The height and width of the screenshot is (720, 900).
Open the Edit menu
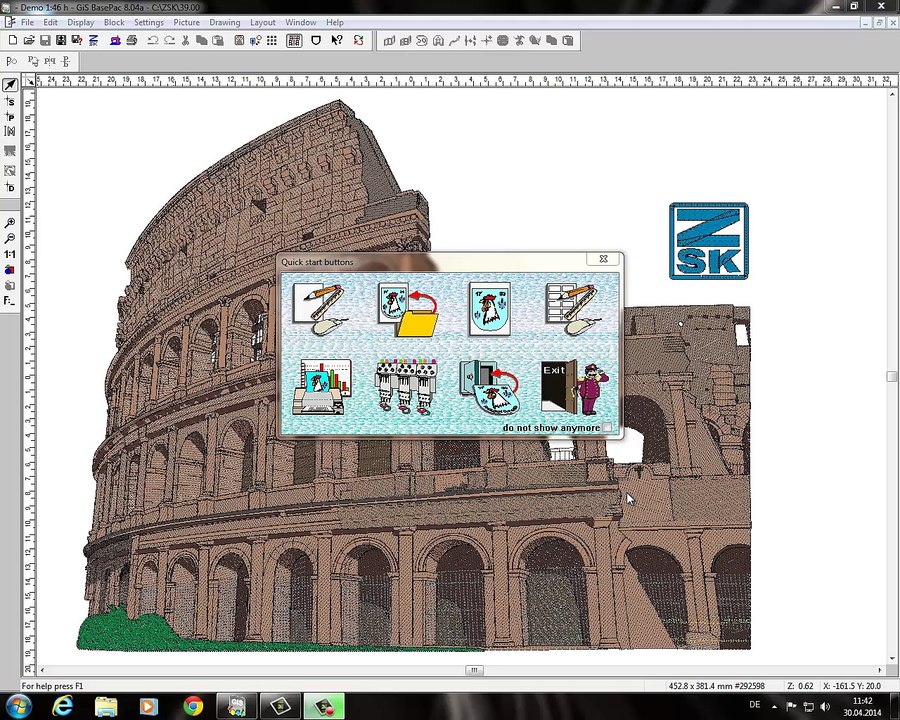[x=51, y=22]
